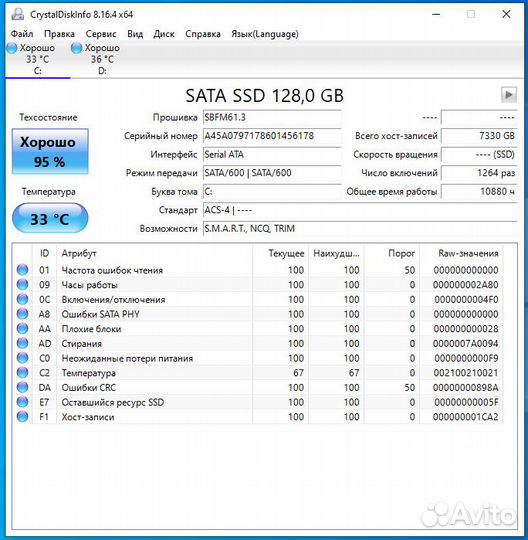
Task: Click status icon of attribute 01
Action: [22, 270]
